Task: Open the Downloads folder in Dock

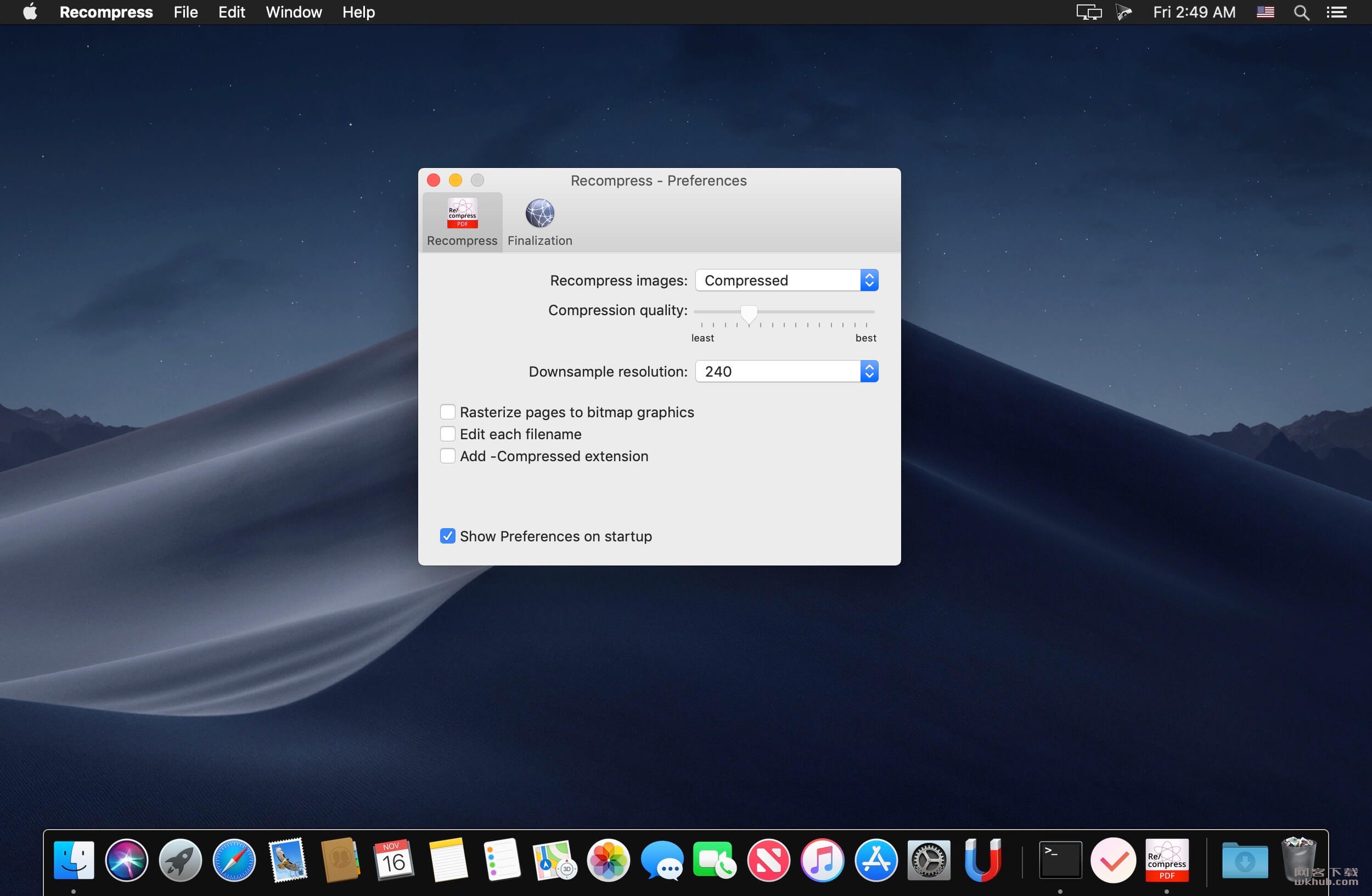Action: point(1245,860)
